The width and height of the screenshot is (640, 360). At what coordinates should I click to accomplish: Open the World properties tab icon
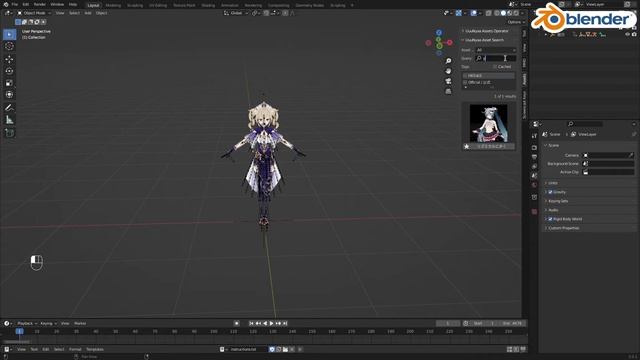(534, 185)
